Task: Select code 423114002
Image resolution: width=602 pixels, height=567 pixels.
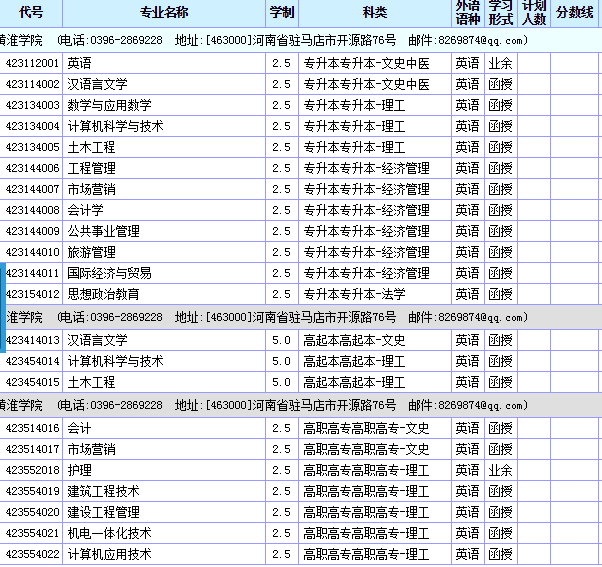Action: pos(33,84)
